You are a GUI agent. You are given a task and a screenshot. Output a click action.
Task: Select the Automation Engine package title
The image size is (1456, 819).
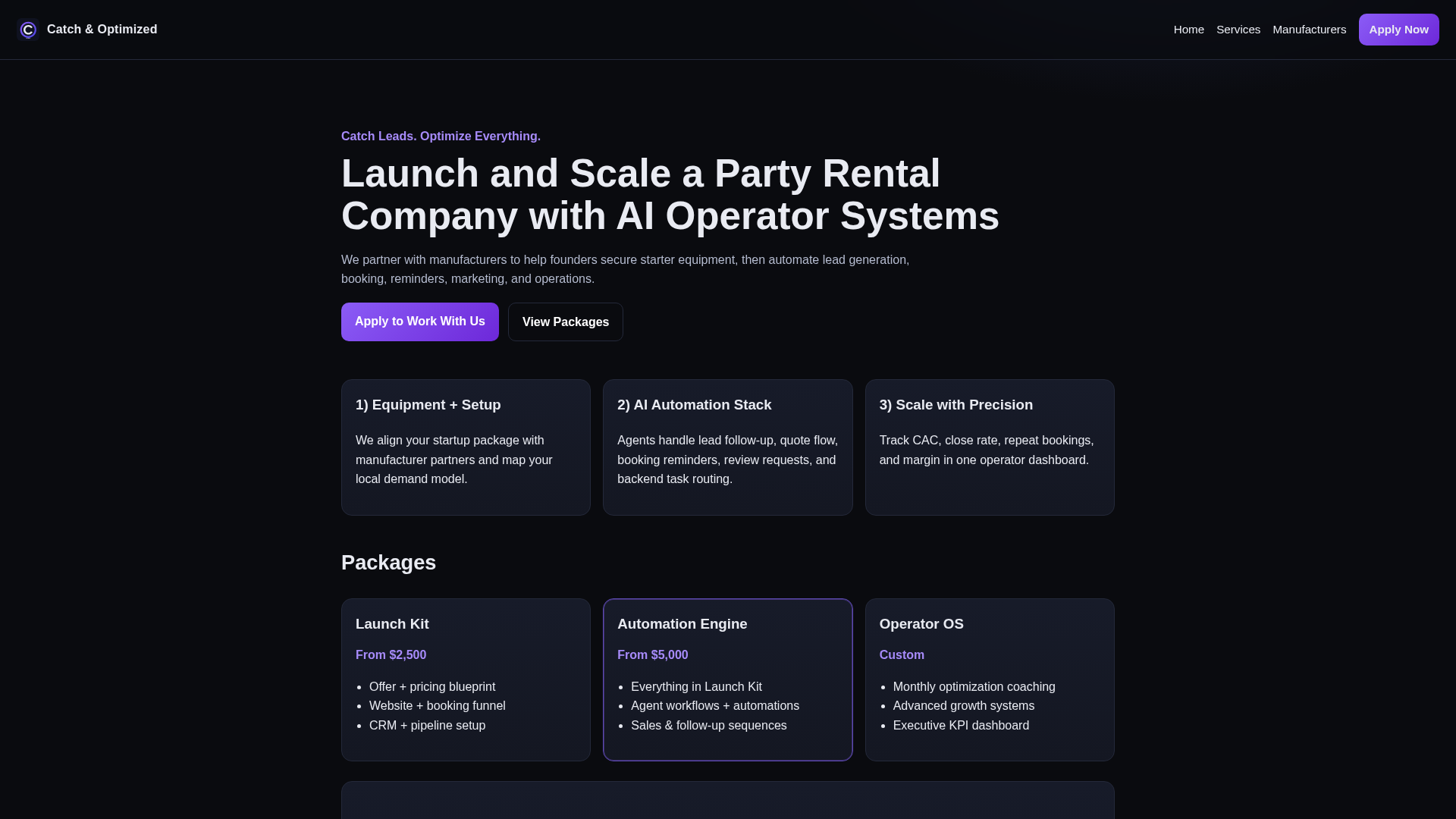pyautogui.click(x=682, y=624)
